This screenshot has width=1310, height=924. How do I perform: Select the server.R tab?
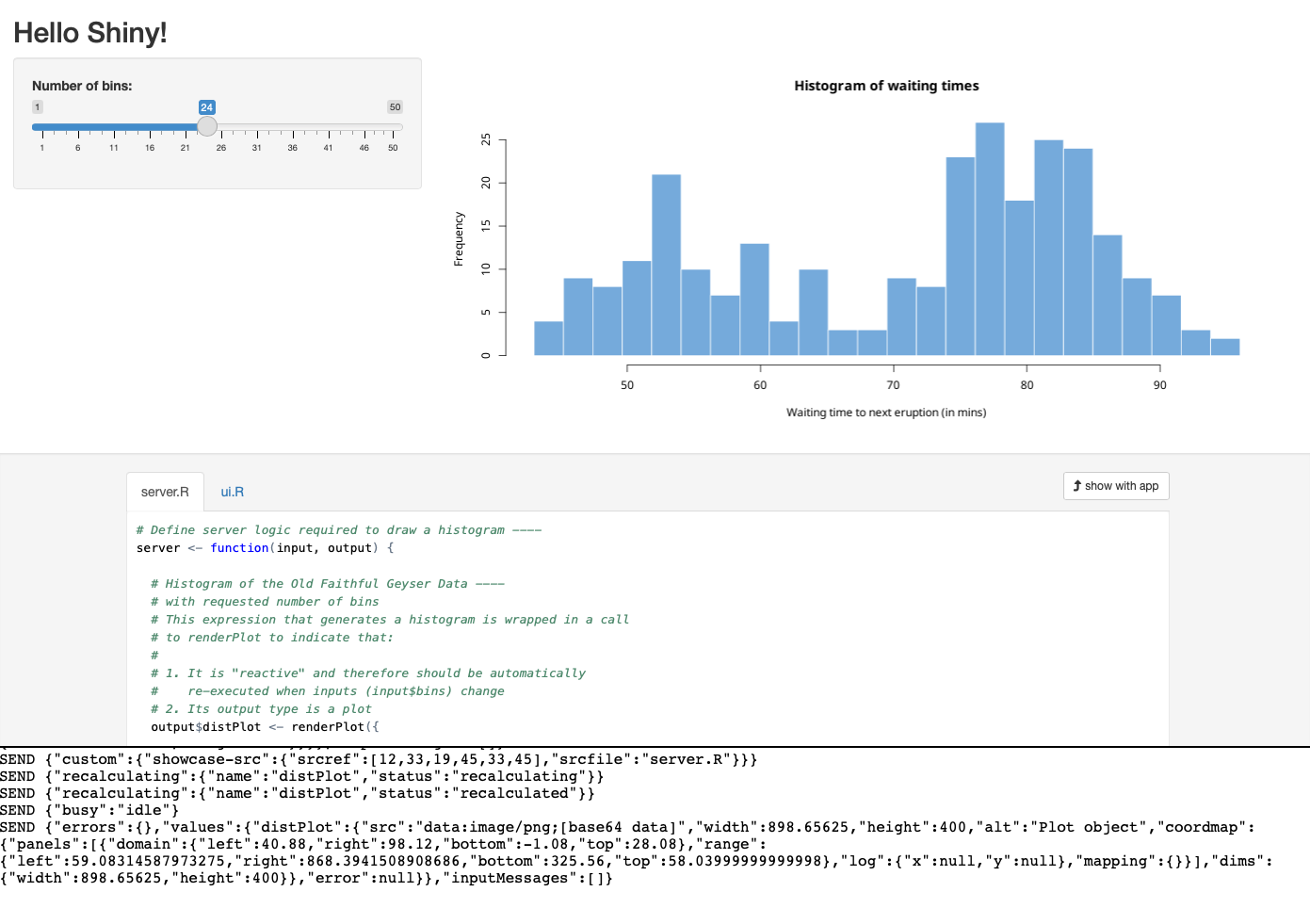click(x=165, y=492)
